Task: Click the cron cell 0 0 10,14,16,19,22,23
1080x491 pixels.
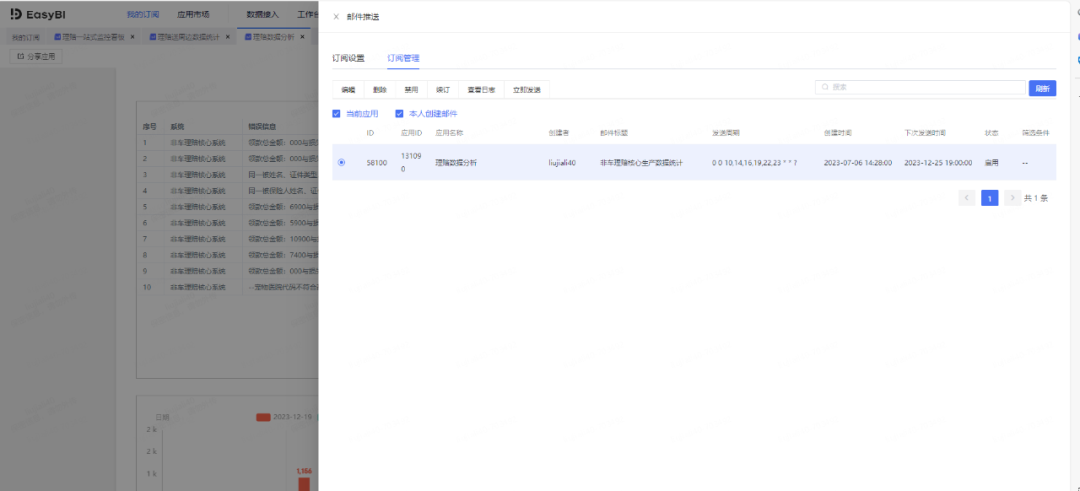Action: 754,163
